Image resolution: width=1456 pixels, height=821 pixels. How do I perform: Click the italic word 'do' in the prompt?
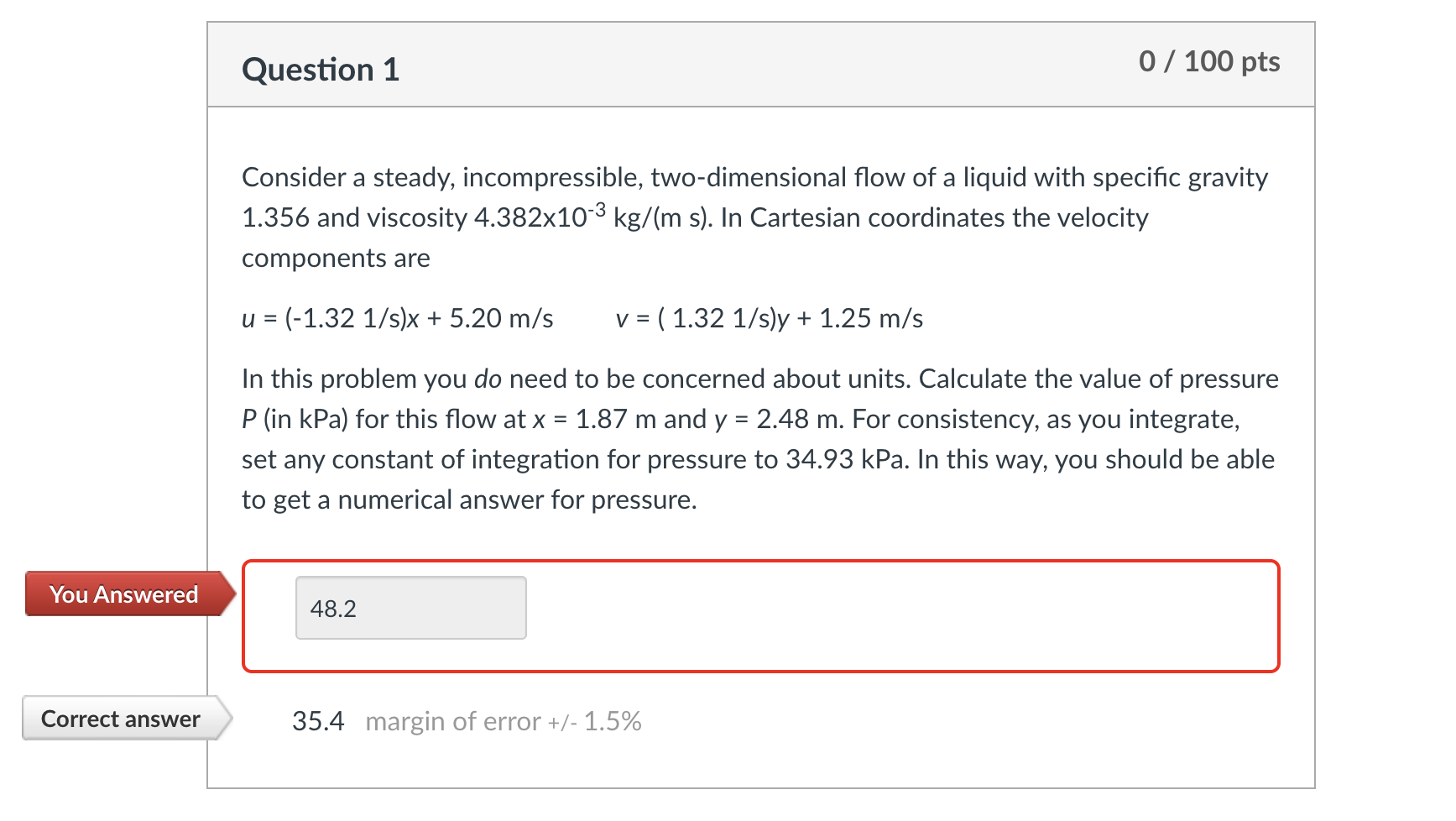coord(488,379)
